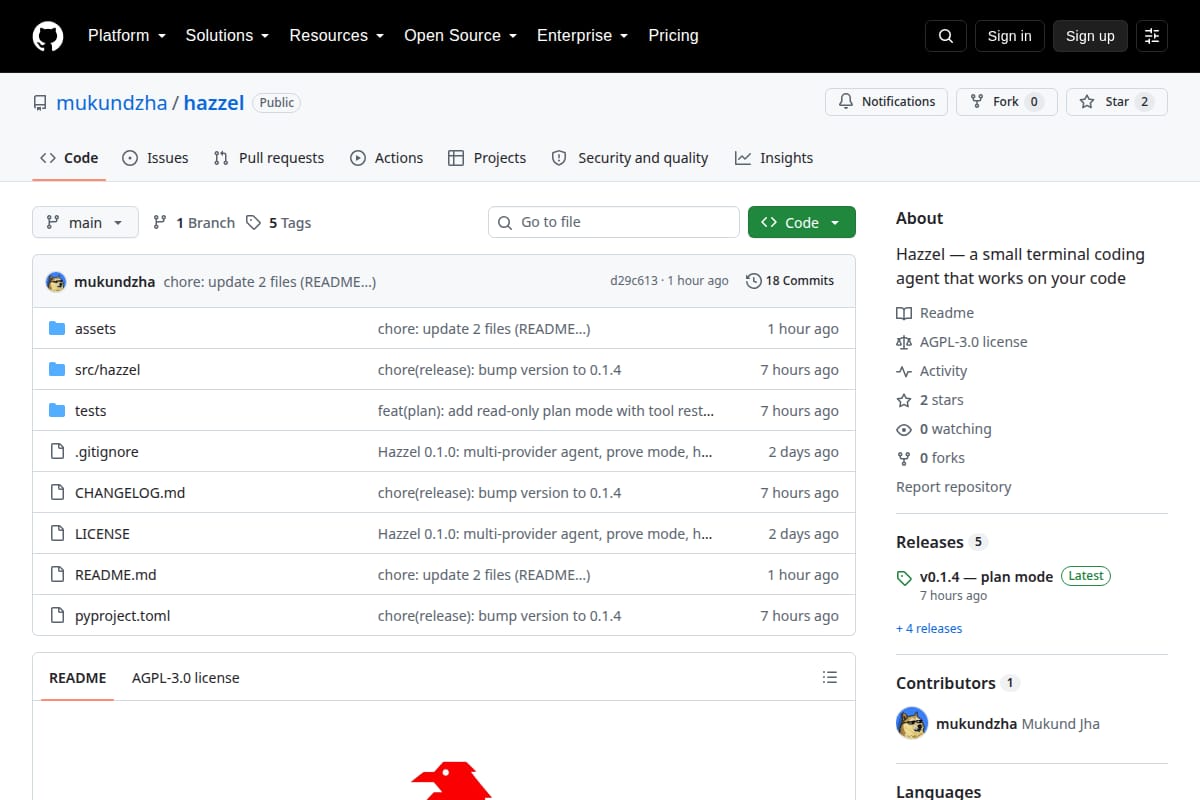
Task: Click the README.md file icon
Action: 57,575
